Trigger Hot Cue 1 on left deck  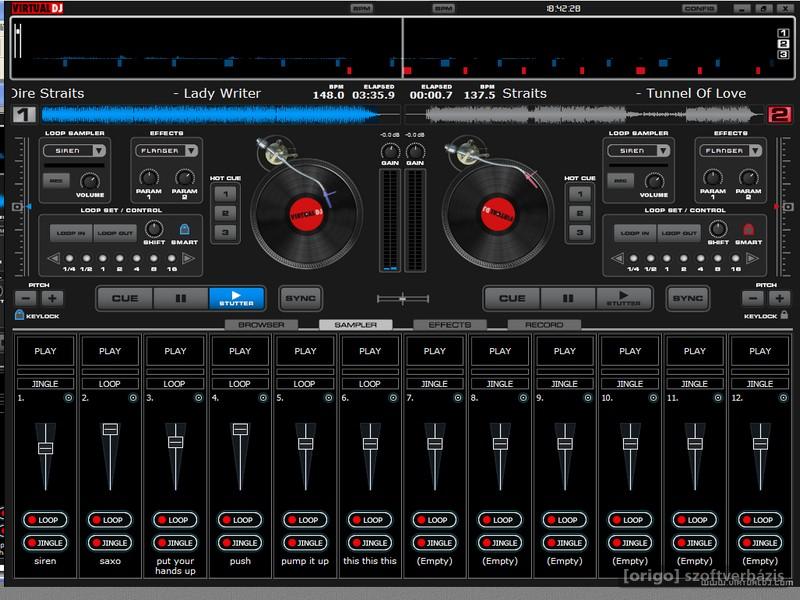[x=225, y=194]
